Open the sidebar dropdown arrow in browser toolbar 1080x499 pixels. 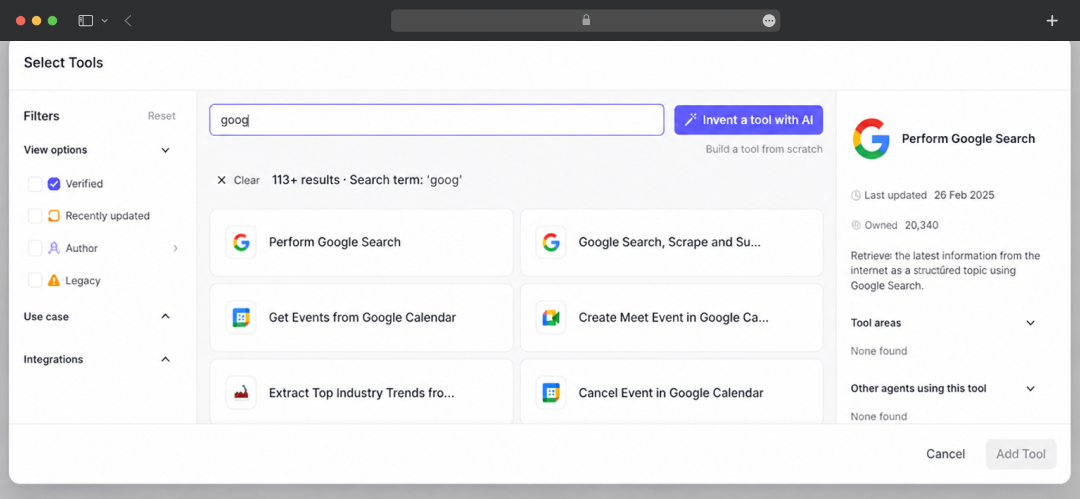click(105, 21)
